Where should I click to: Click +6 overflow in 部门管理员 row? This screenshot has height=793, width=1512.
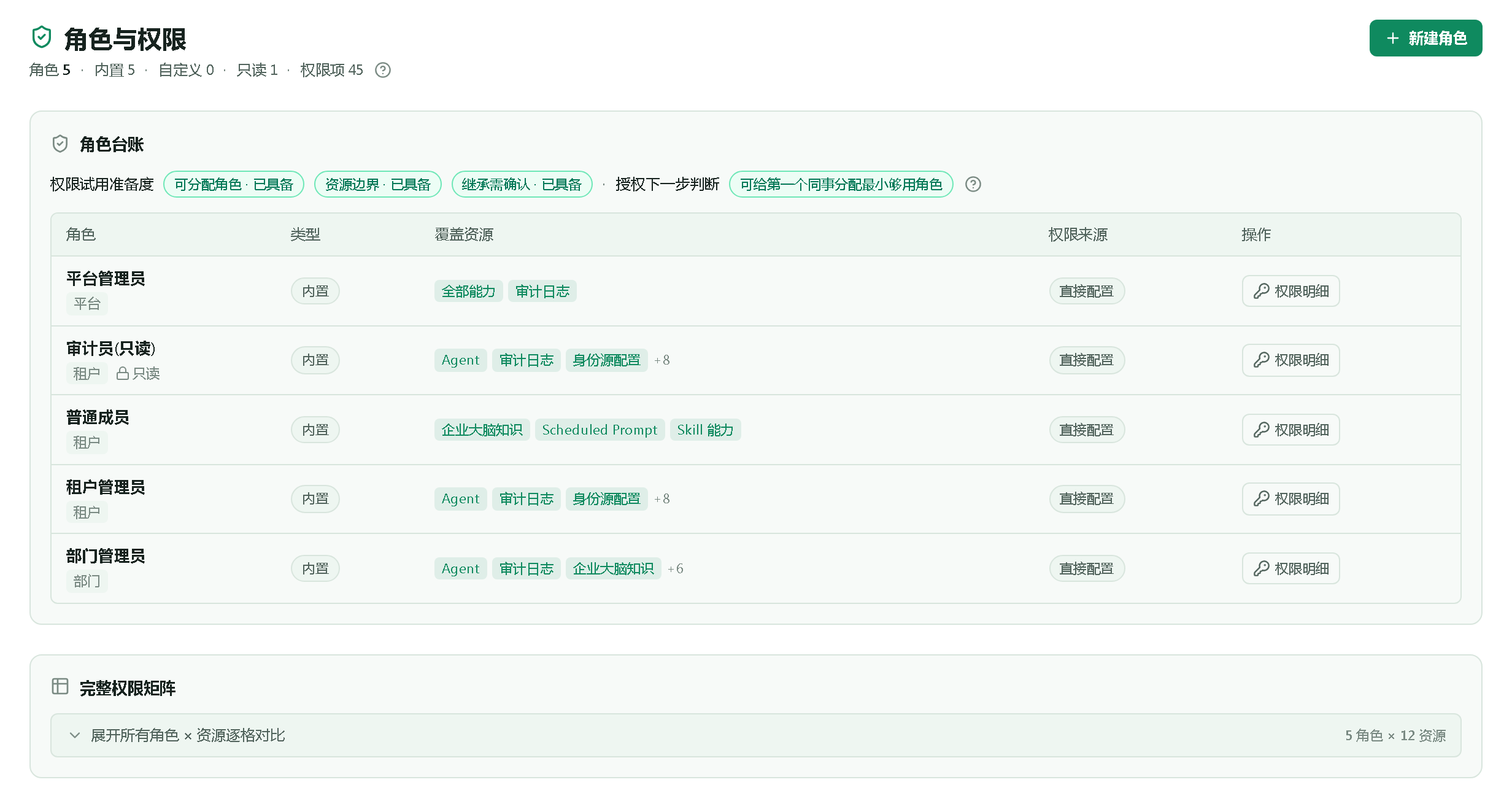coord(676,569)
